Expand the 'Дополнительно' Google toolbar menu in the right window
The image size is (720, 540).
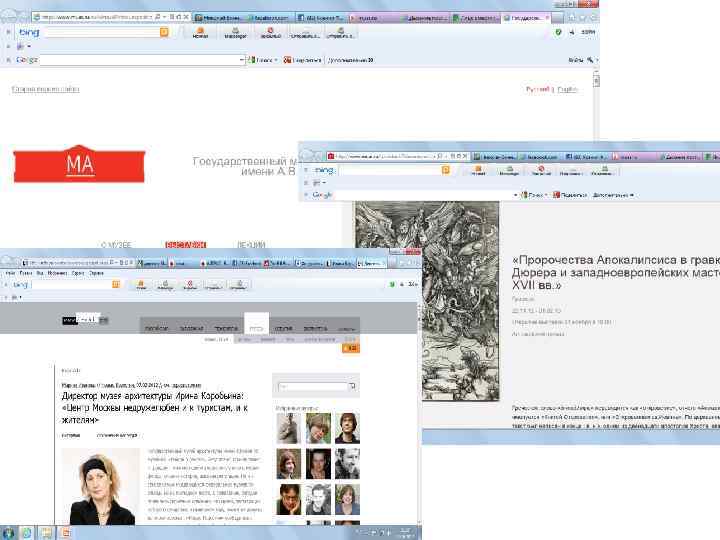tap(613, 195)
